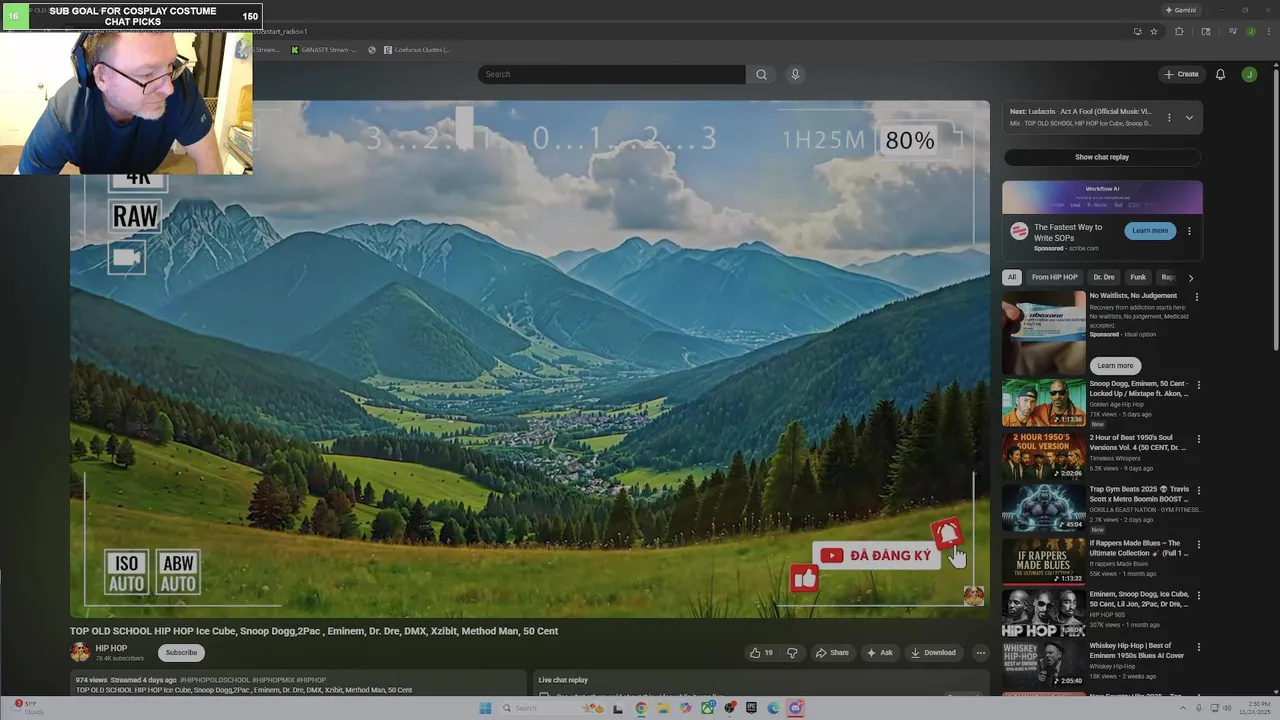Show more filter chips with right arrow
This screenshot has width=1280, height=720.
click(x=1190, y=277)
